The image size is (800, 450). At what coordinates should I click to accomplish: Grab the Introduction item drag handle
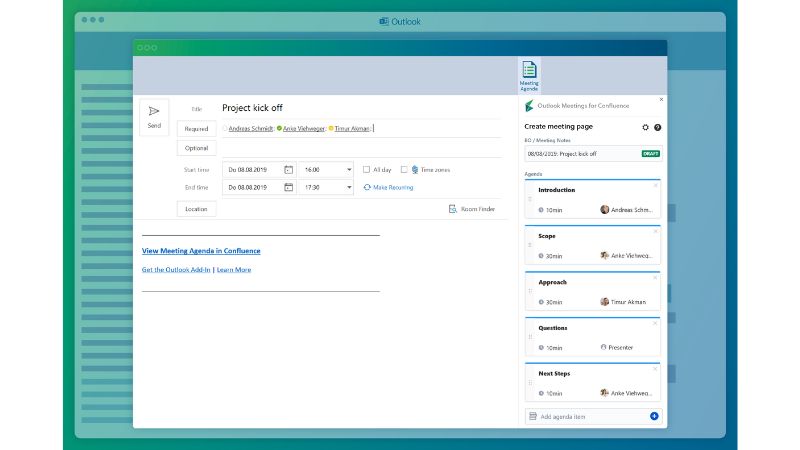pos(530,199)
